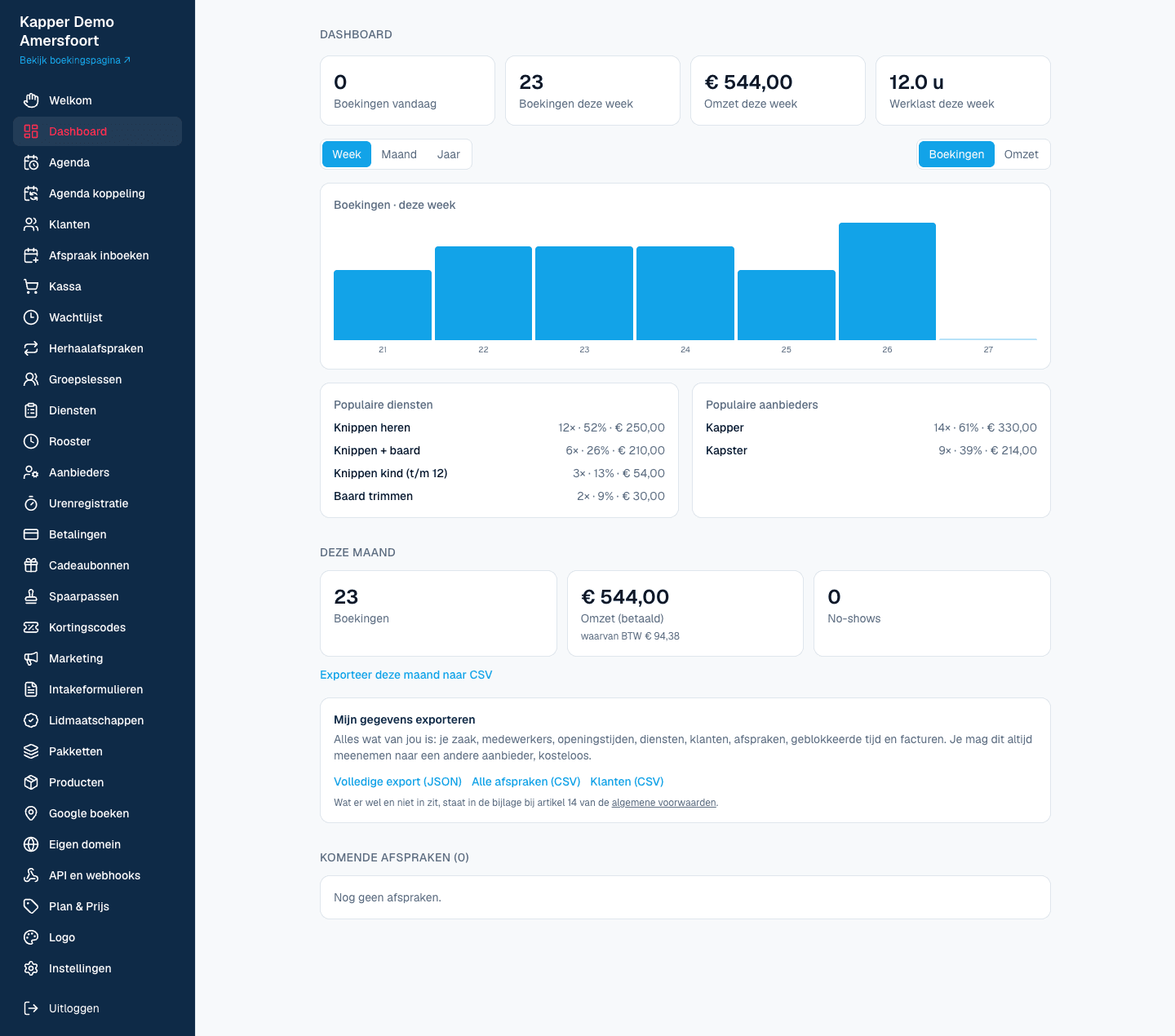The width and height of the screenshot is (1175, 1036).
Task: Open Spaarpassen sidebar item
Action: 98,596
